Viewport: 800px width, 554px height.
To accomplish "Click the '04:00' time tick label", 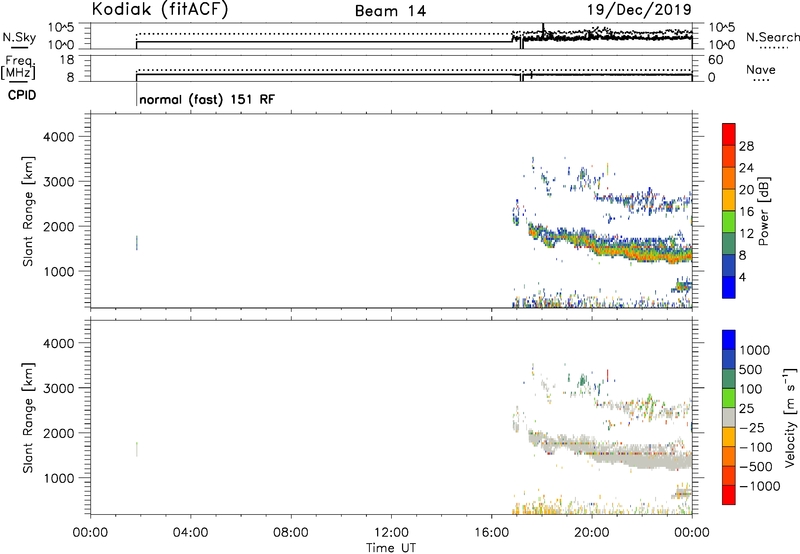I will click(190, 533).
